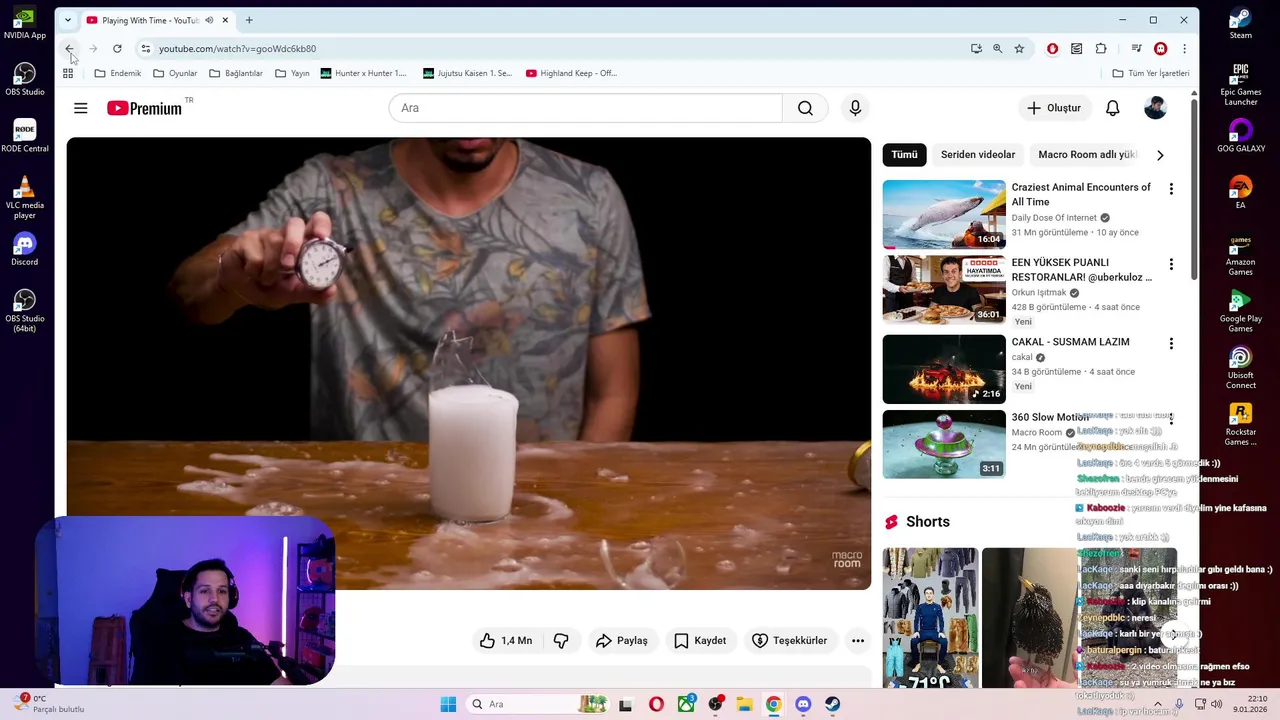Open 360 Slow Motion thumbnail
The image size is (1280, 720).
[x=944, y=444]
